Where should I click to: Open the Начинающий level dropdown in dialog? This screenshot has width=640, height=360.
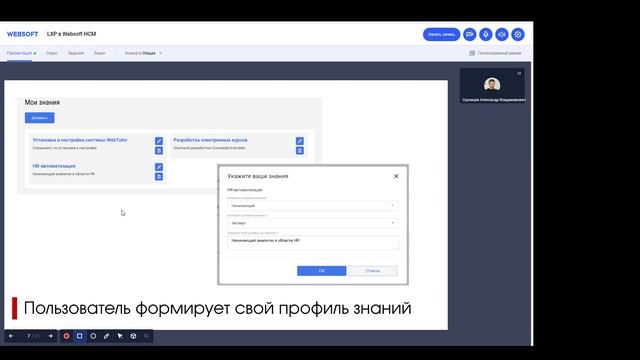(x=313, y=206)
